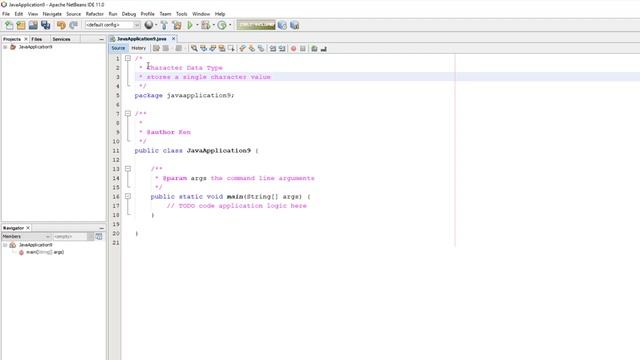
Task: Open the Debug Project dropdown arrow
Action: click(213, 25)
